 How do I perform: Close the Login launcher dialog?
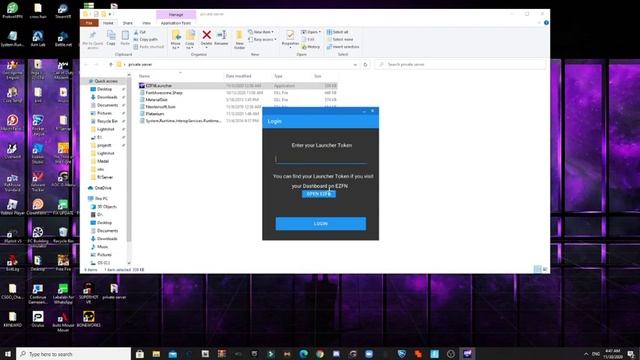372,111
